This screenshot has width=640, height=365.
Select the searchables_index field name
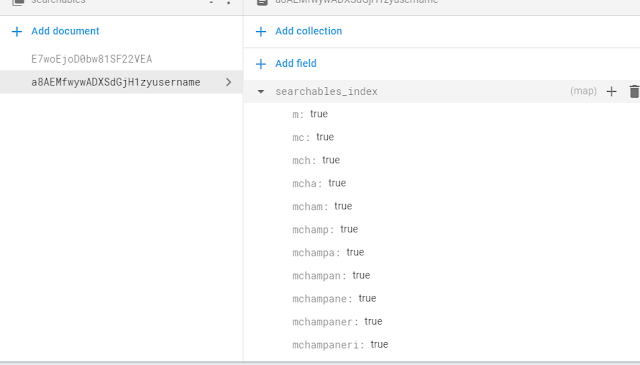326,91
